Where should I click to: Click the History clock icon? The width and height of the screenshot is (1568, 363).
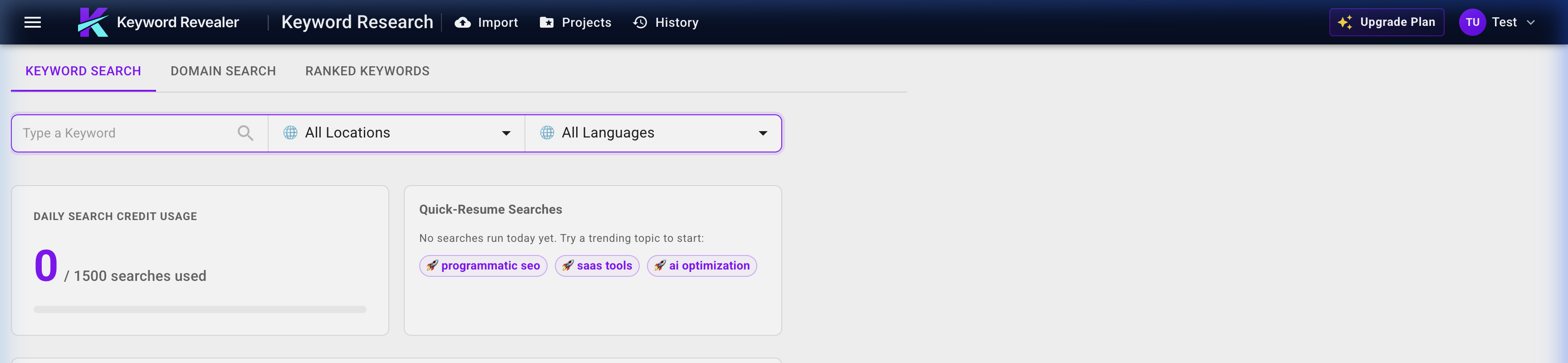click(x=640, y=23)
